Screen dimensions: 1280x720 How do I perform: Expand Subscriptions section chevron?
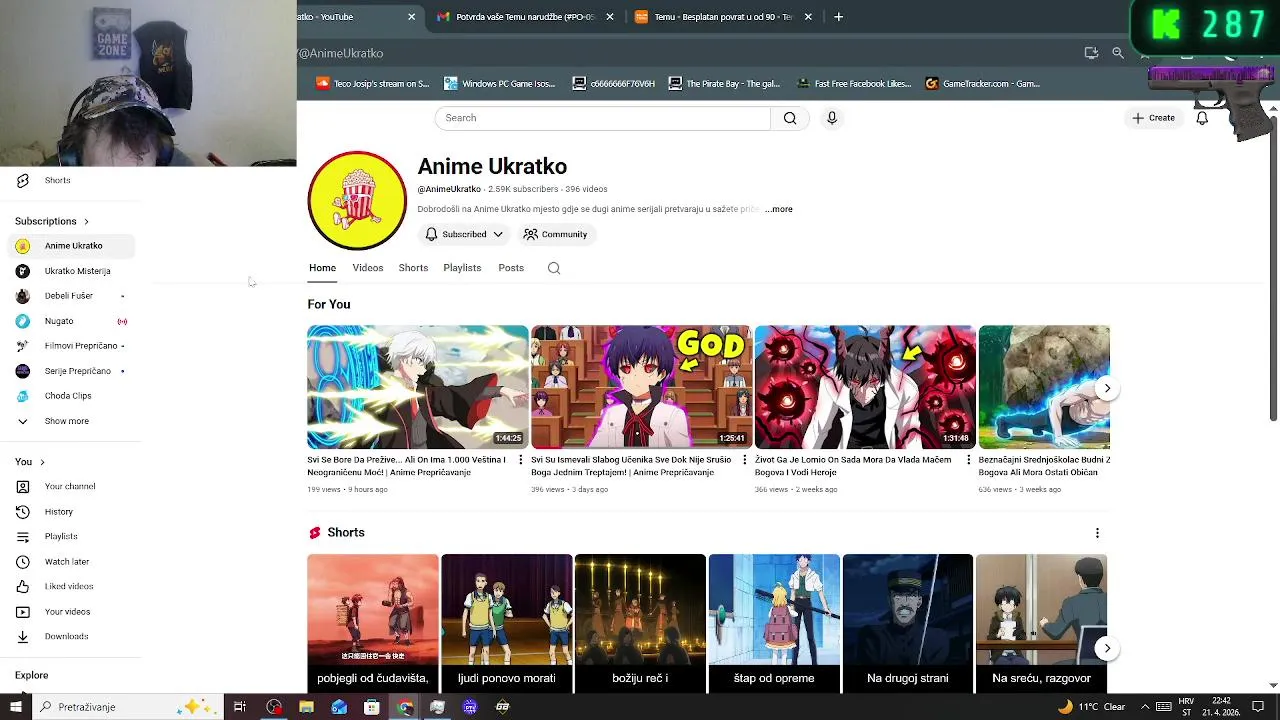(86, 221)
